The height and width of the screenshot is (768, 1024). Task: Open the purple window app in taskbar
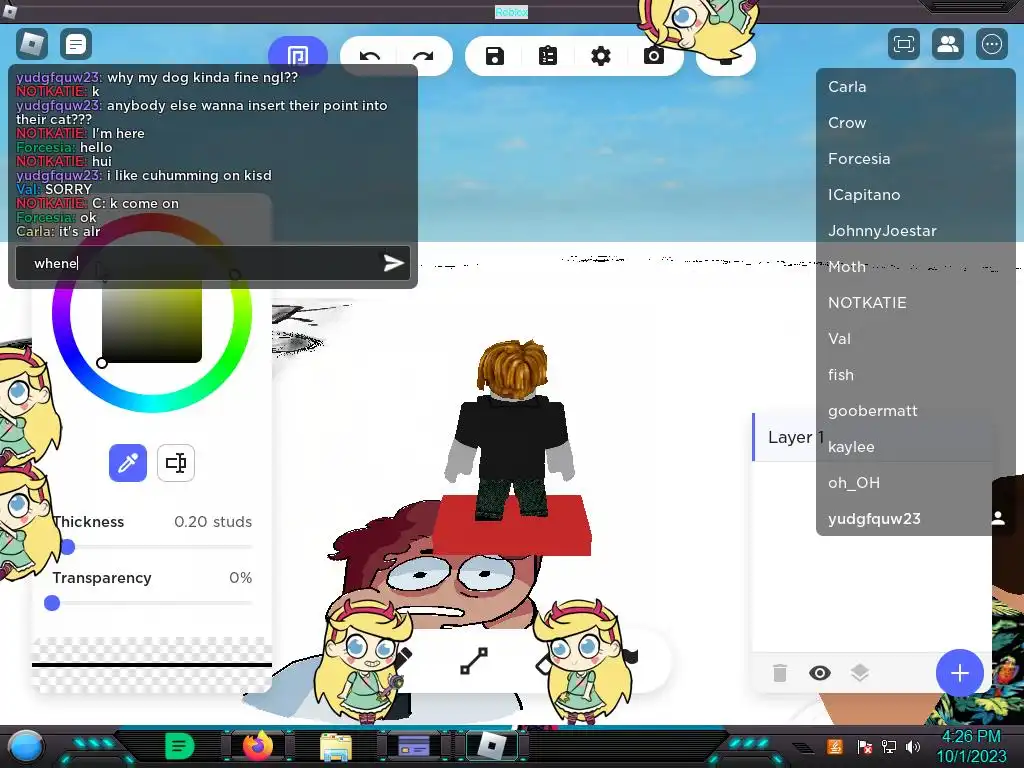[x=413, y=745]
